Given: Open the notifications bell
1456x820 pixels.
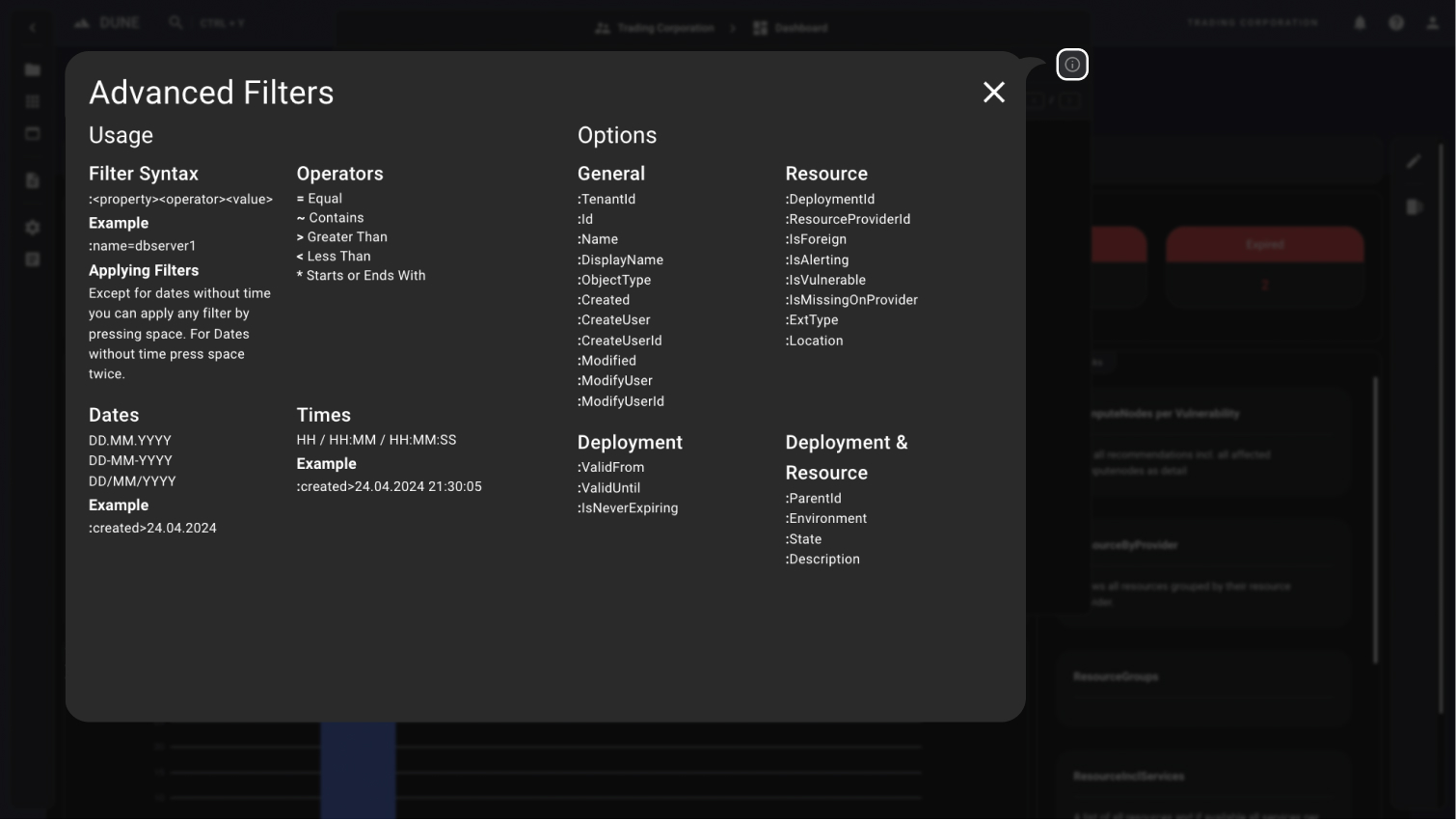Looking at the screenshot, I should [x=1360, y=23].
